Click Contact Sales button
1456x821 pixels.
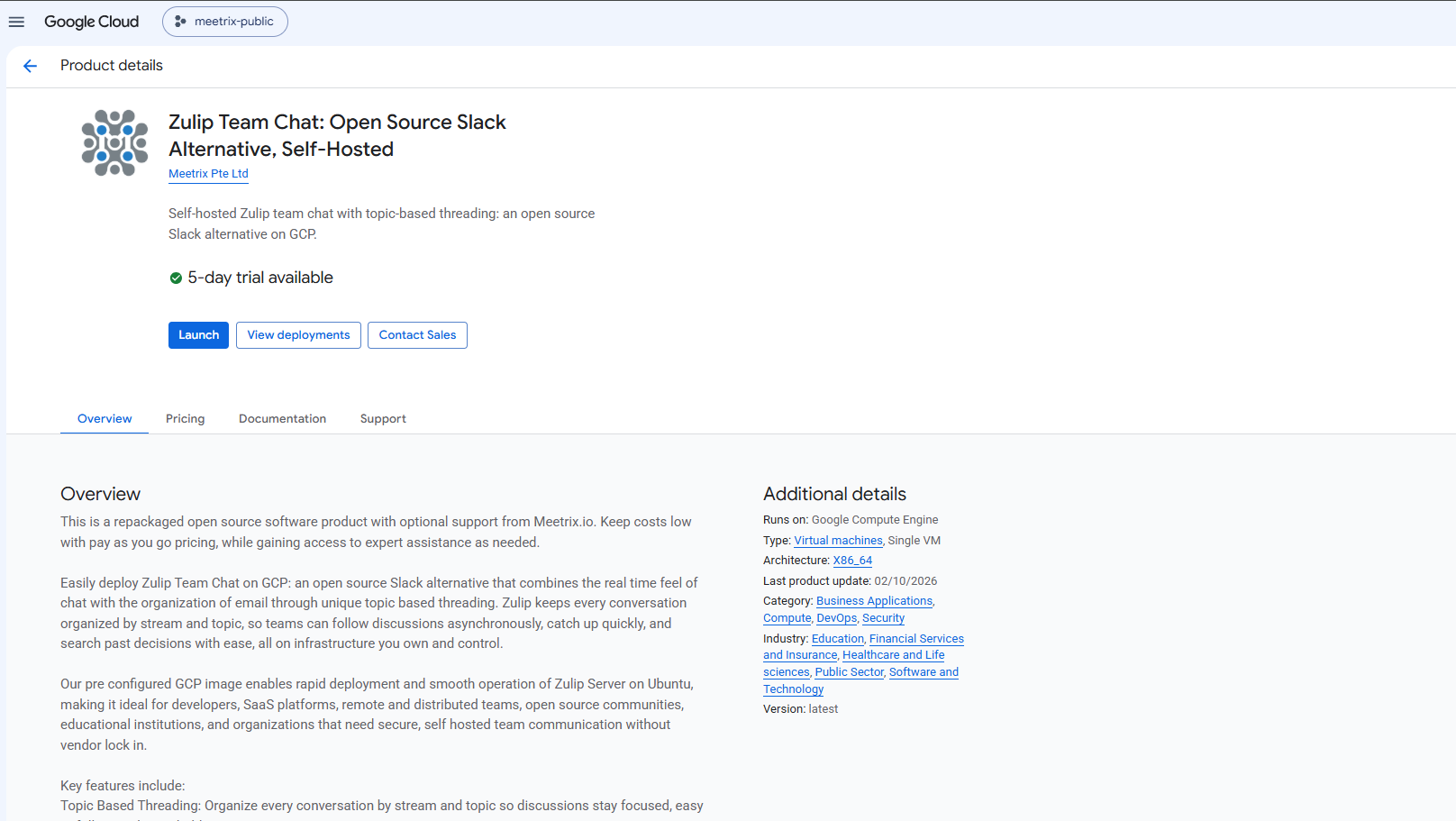[x=417, y=335]
